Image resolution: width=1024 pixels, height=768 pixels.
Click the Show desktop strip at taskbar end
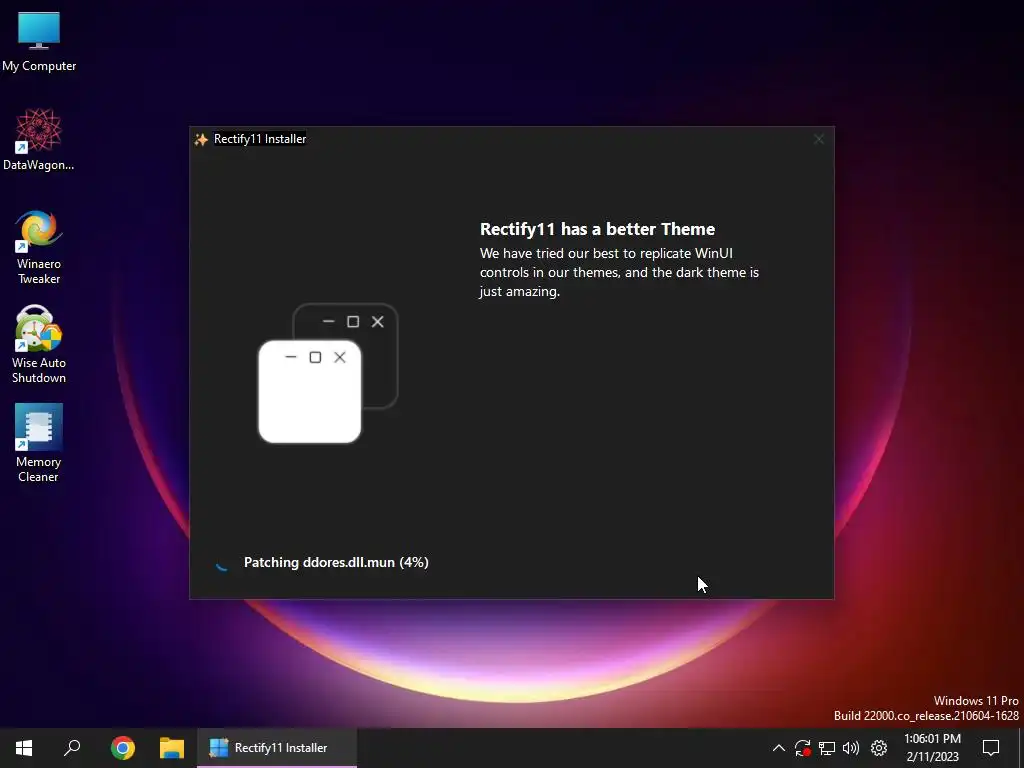[x=1021, y=748]
